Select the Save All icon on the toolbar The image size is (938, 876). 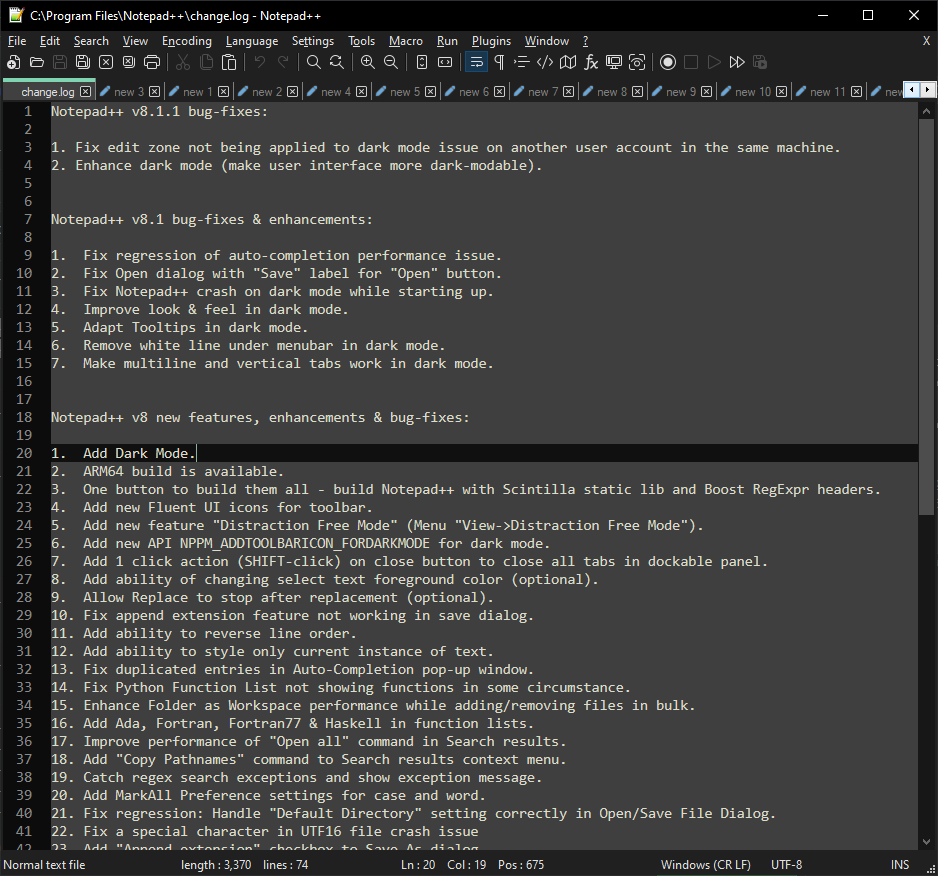(82, 62)
